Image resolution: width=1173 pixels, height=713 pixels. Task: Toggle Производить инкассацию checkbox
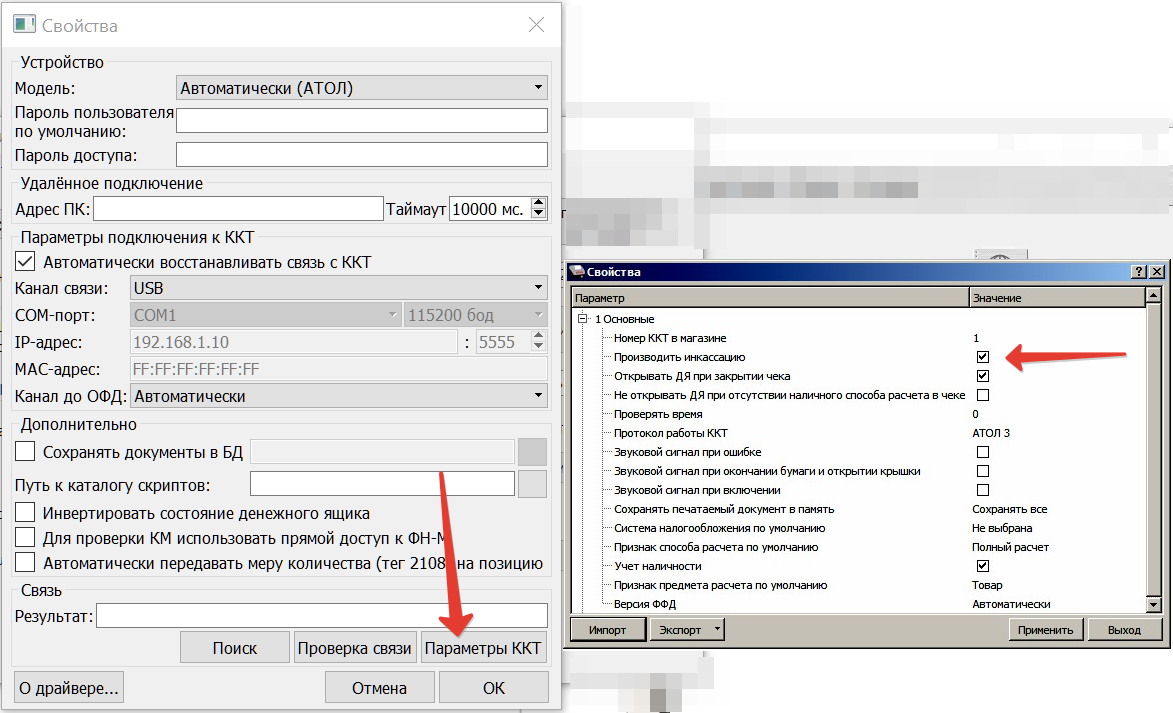tap(983, 357)
